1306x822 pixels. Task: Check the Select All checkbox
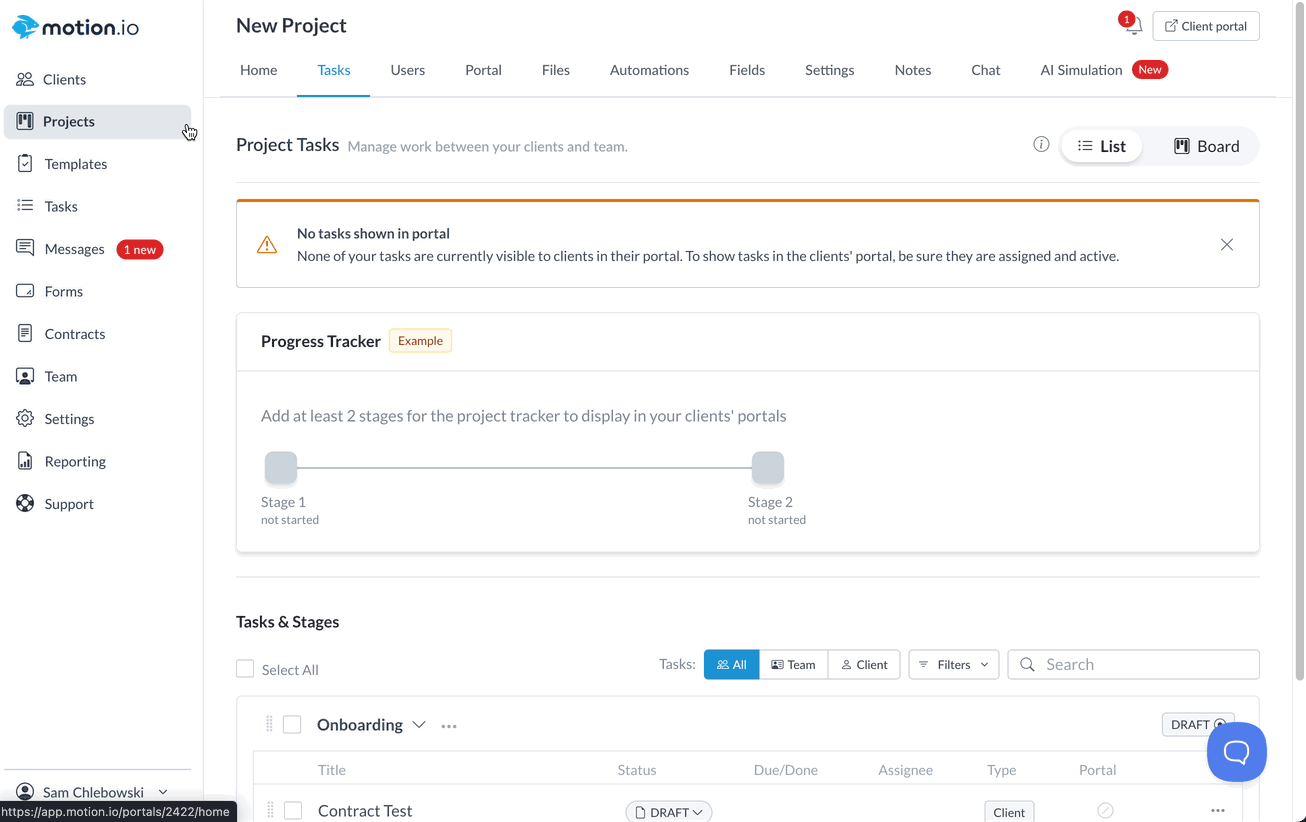[x=245, y=669]
